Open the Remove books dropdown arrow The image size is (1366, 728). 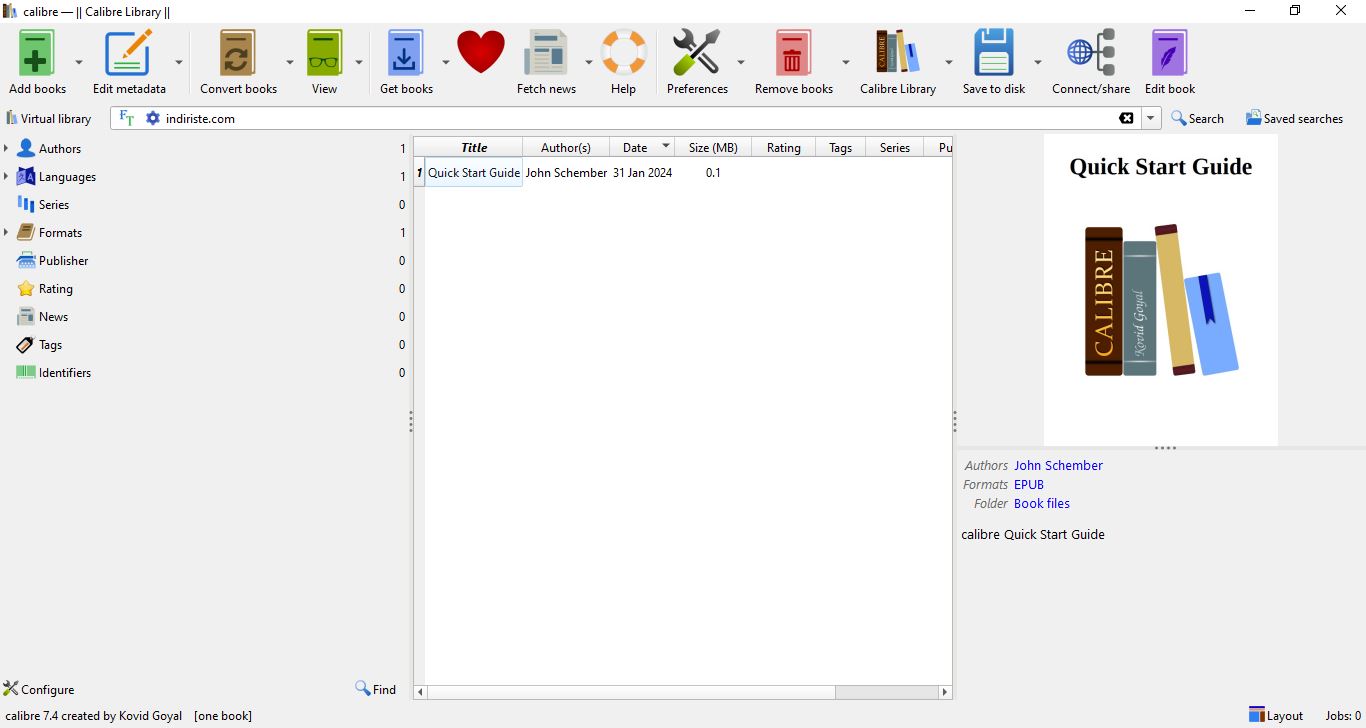click(x=846, y=62)
